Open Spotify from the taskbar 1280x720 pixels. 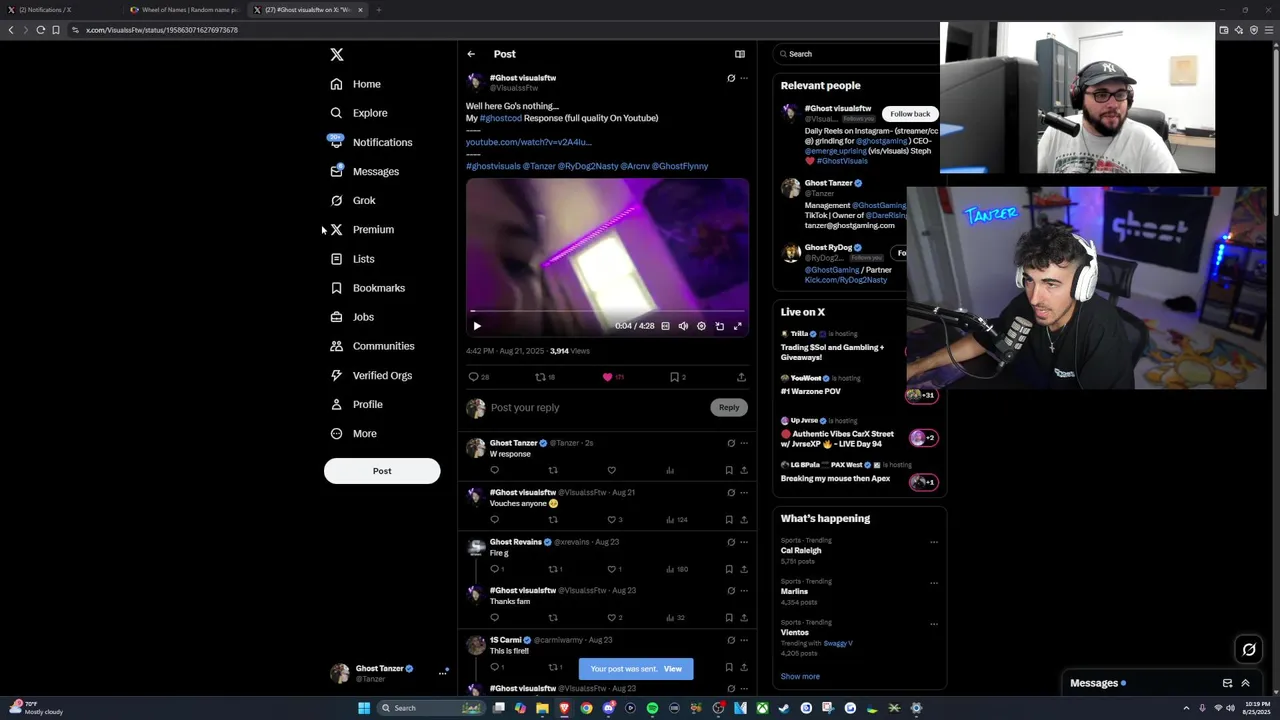[652, 708]
